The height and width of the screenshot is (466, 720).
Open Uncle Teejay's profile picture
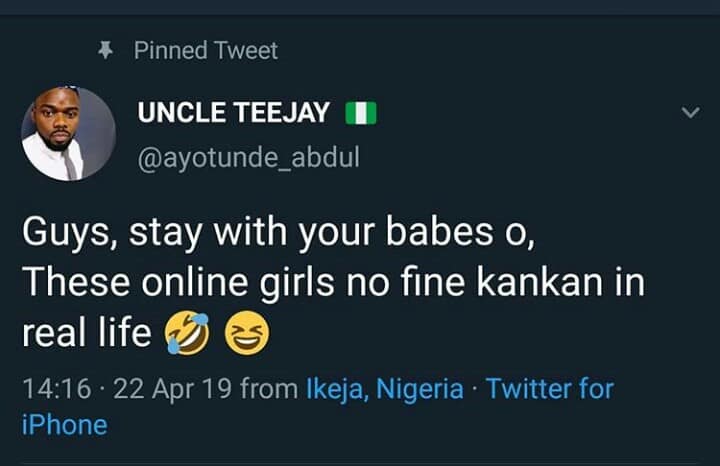[x=69, y=134]
